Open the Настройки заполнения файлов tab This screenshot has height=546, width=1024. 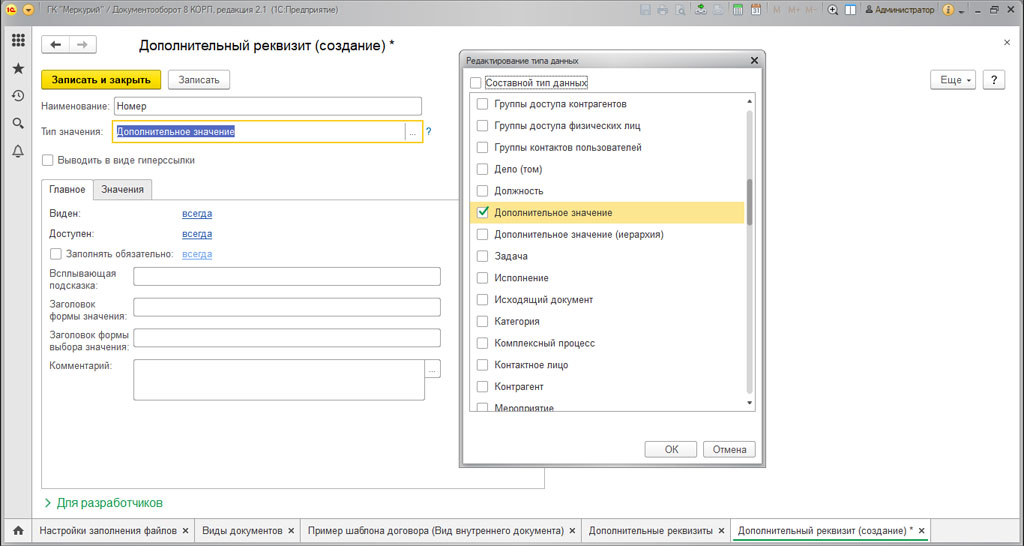coord(108,531)
